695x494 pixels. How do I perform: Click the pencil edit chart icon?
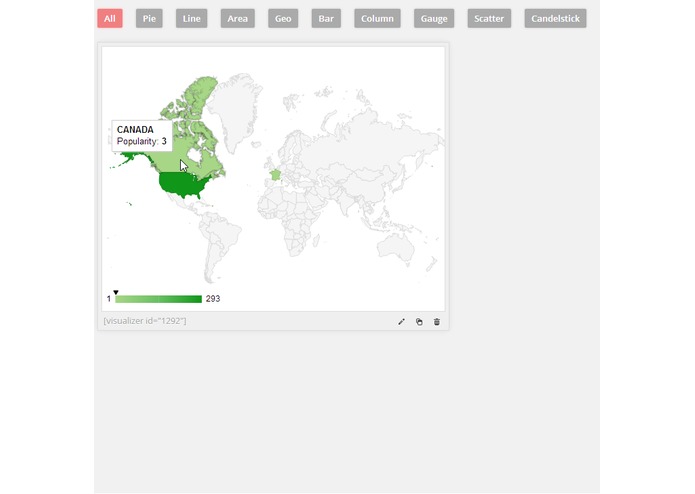(x=401, y=322)
